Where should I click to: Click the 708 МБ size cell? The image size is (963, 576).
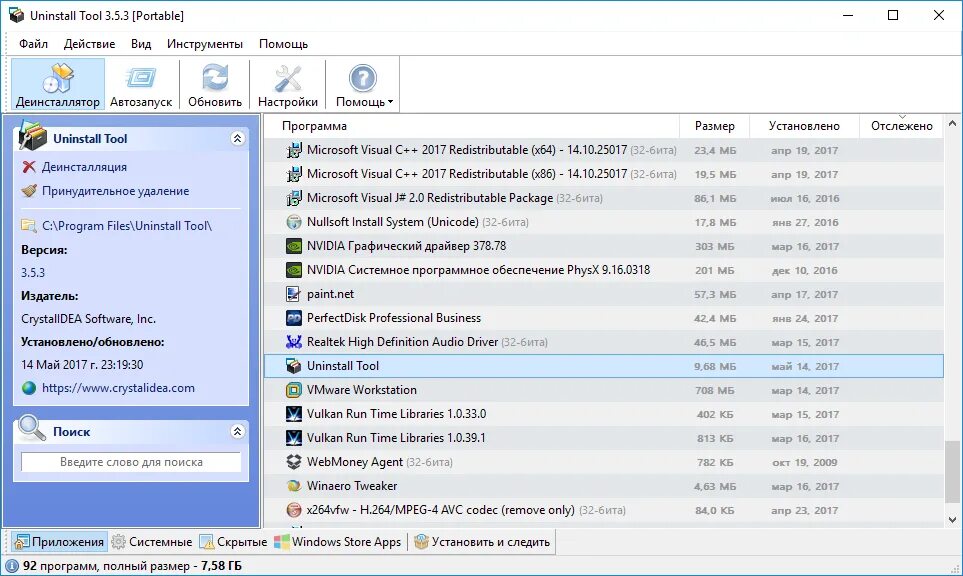pyautogui.click(x=715, y=390)
